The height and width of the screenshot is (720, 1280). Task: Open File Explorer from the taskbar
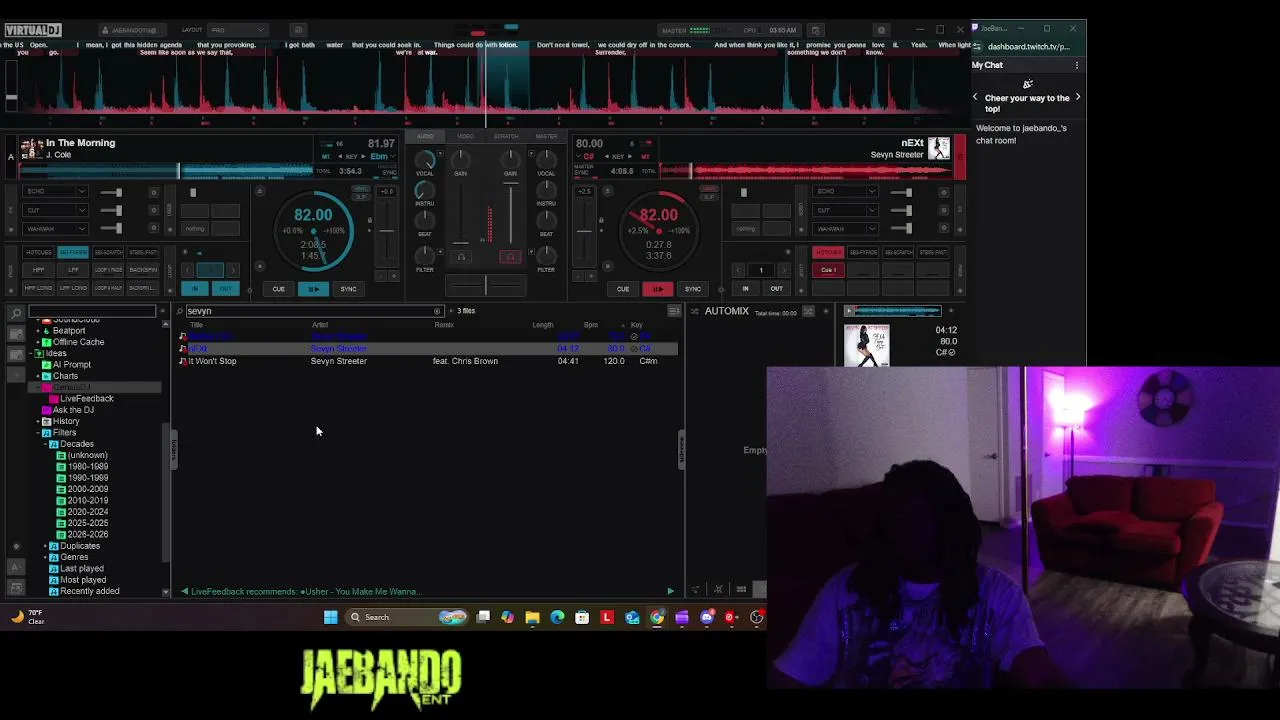click(532, 617)
